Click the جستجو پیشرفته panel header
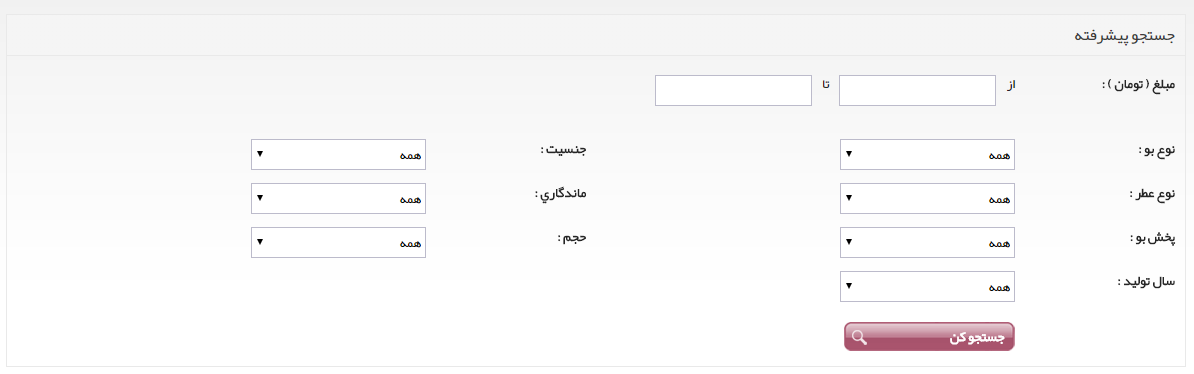The width and height of the screenshot is (1194, 374). pos(596,36)
